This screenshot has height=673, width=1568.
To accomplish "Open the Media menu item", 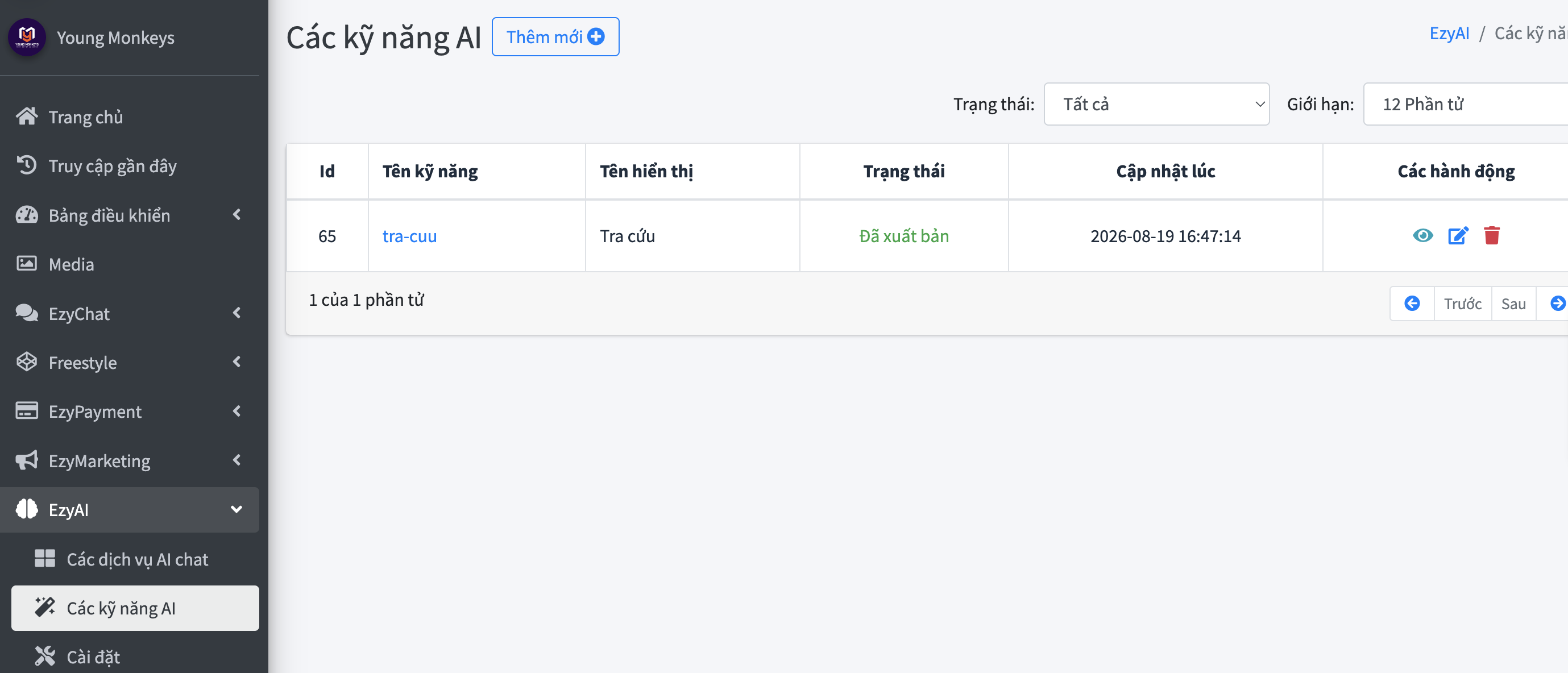I will coord(130,264).
